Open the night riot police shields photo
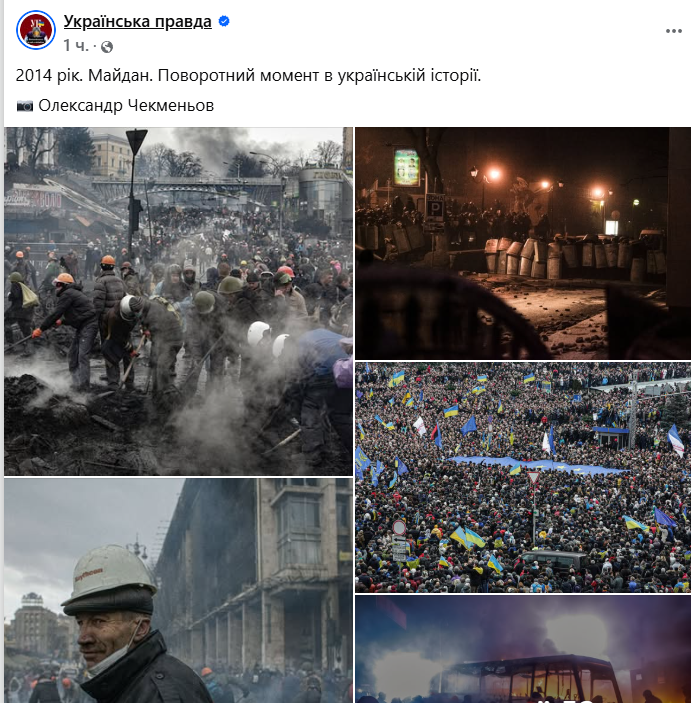The height and width of the screenshot is (703, 691). click(523, 243)
